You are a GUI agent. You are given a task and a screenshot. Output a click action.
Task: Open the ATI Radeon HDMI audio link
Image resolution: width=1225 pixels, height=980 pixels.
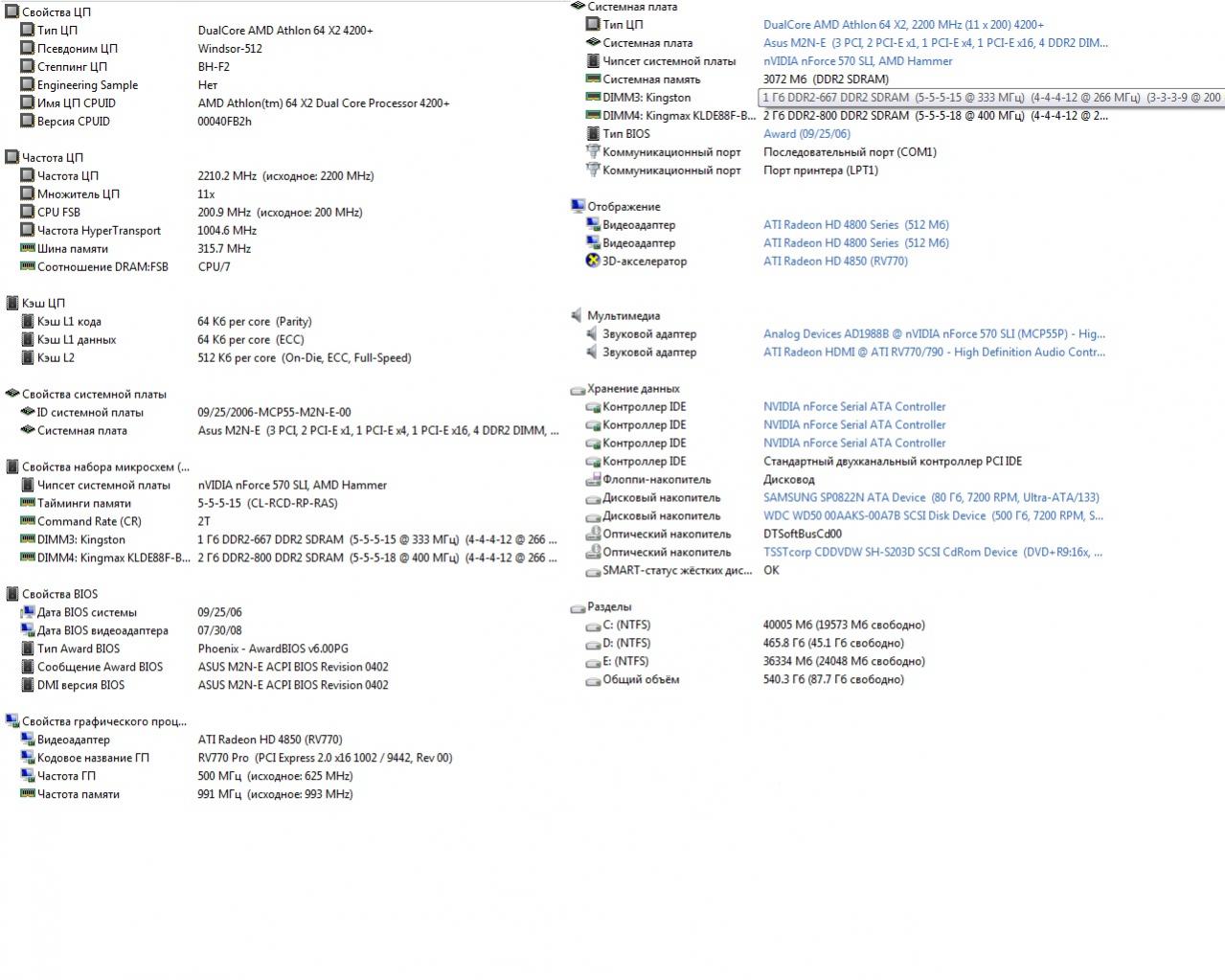point(933,352)
